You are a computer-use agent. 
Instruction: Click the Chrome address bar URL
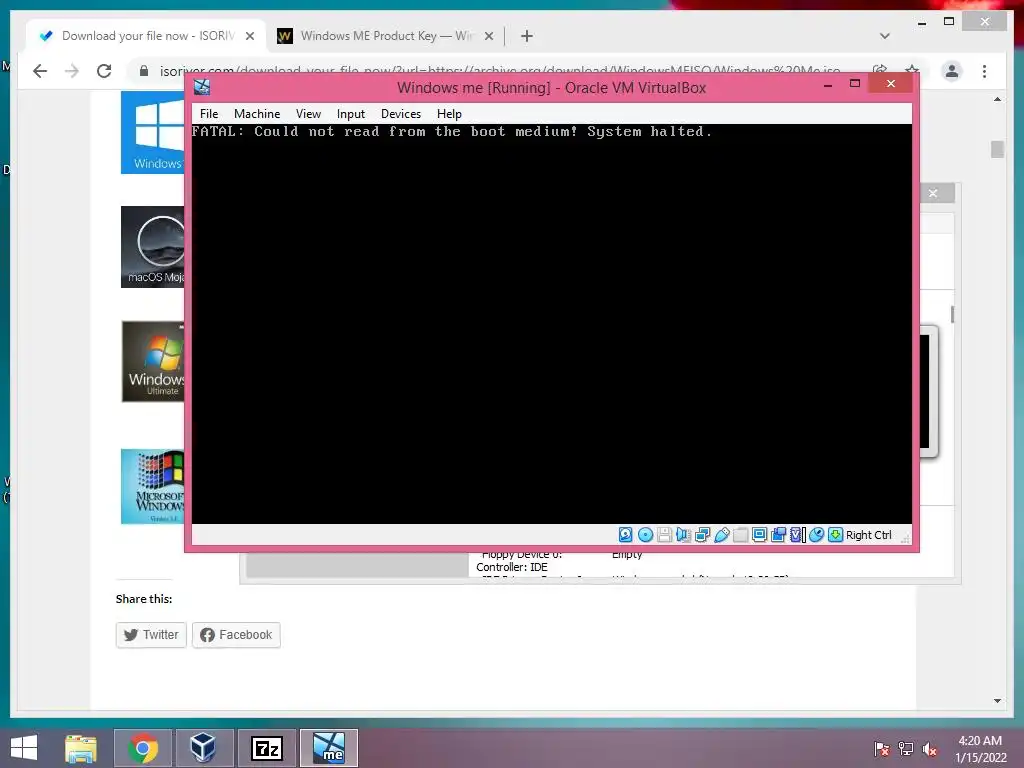(500, 71)
